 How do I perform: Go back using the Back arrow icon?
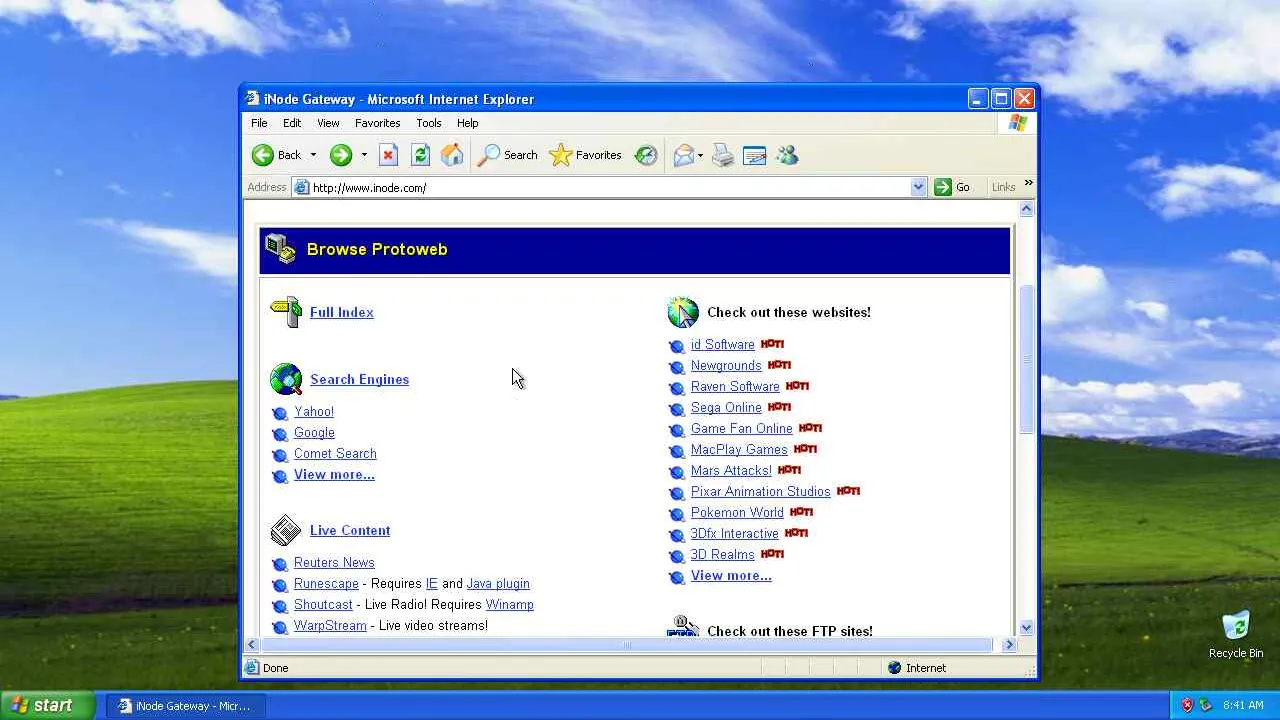point(263,155)
